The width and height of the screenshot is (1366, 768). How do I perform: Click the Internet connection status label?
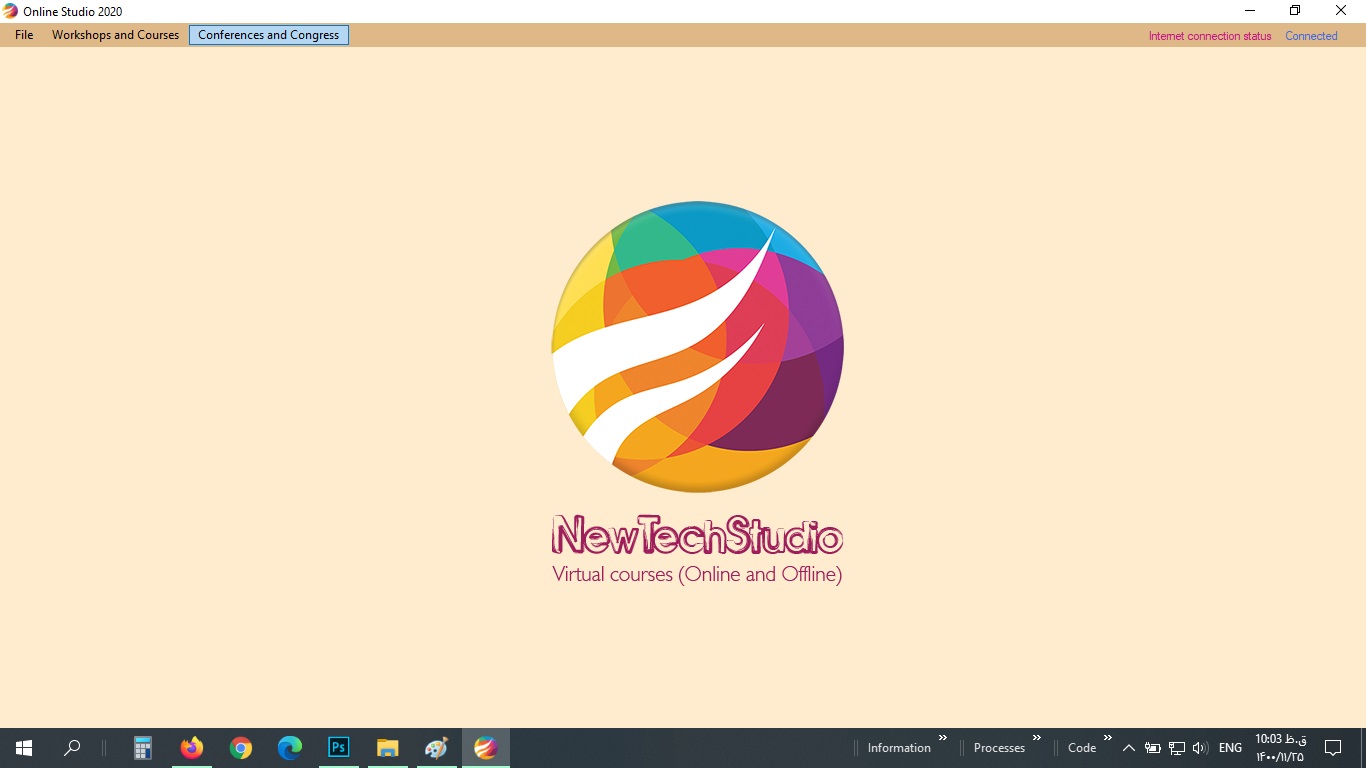tap(1210, 36)
